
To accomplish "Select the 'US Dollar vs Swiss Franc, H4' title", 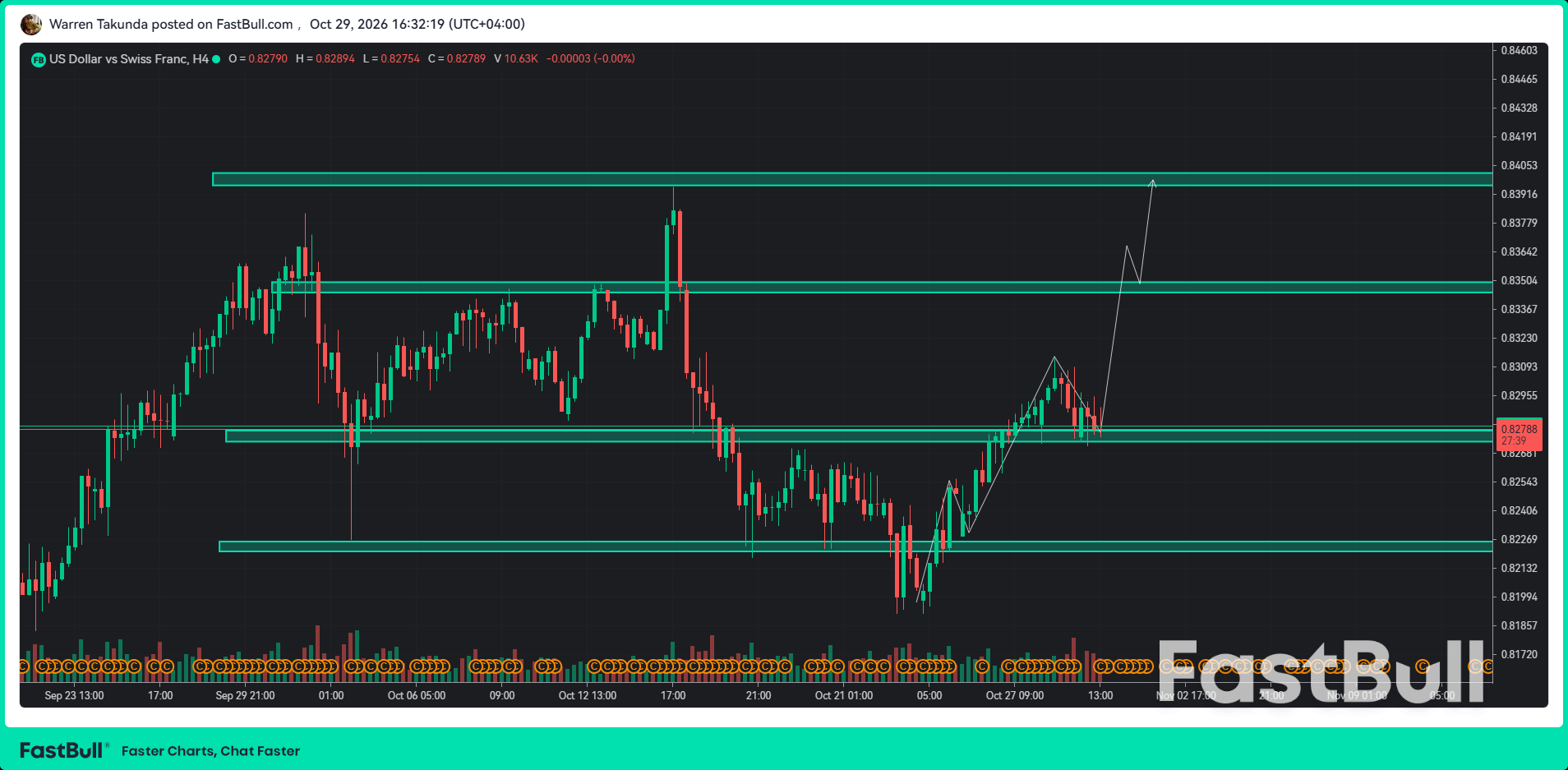I will pyautogui.click(x=129, y=59).
